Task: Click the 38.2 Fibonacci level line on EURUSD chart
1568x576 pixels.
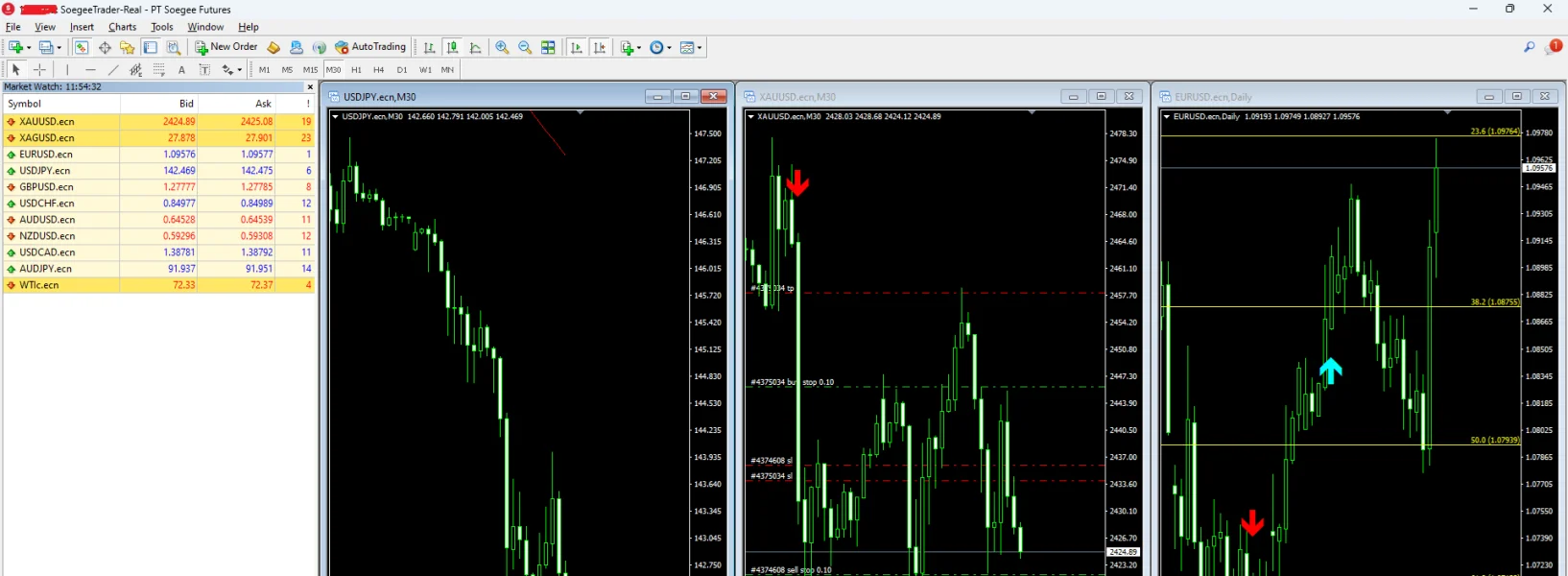Action: (x=1343, y=306)
